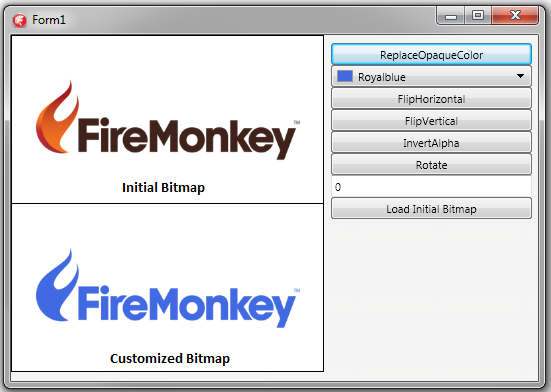Click the FlipVertical button
The image size is (551, 392).
click(x=431, y=121)
